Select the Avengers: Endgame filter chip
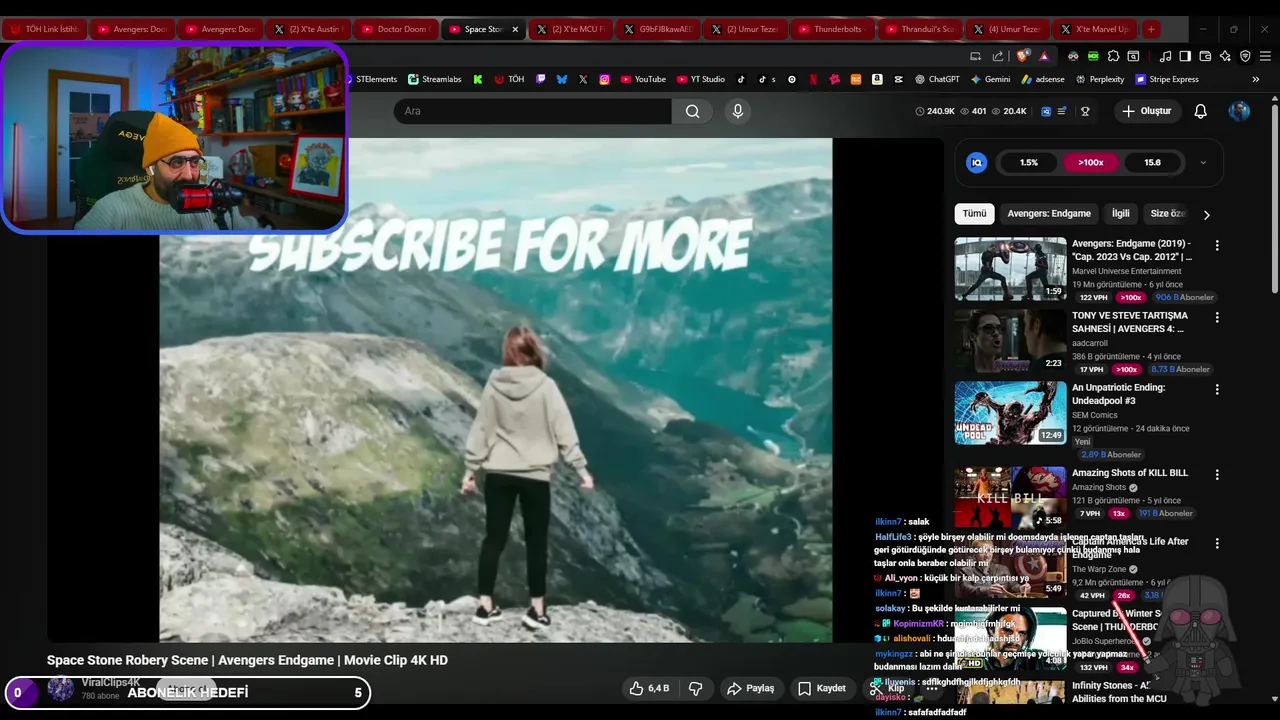 coord(1049,213)
